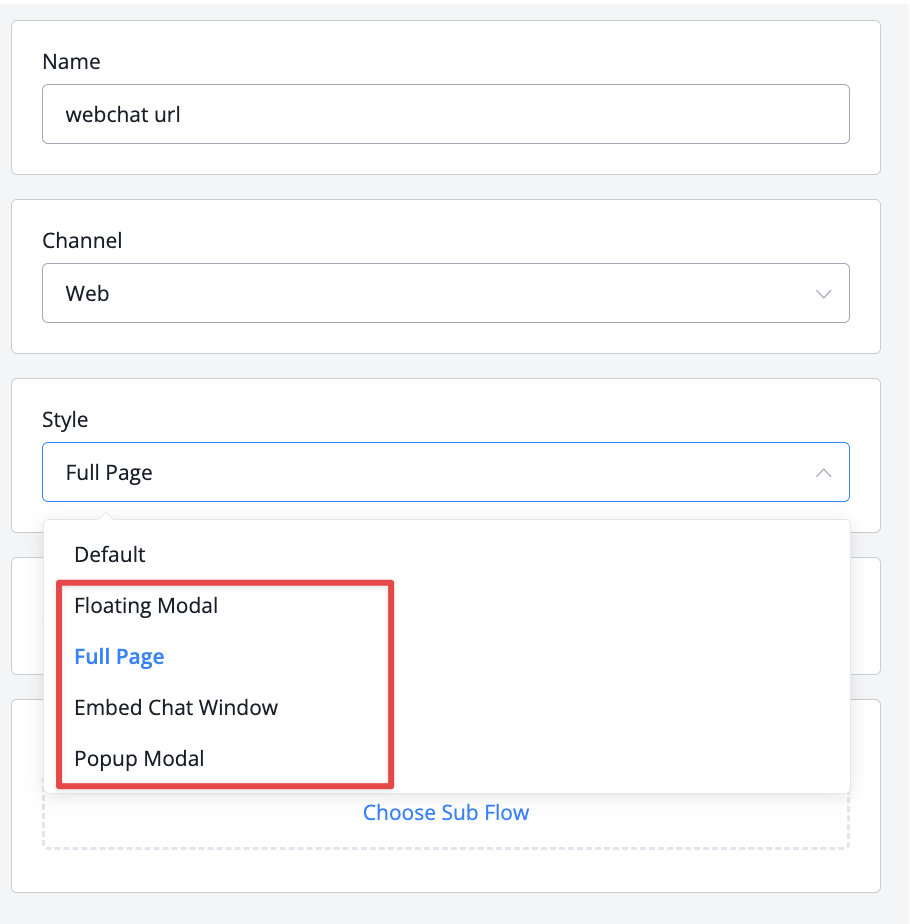Screen dimensions: 910x924
Task: Click the Style field label
Action: pyautogui.click(x=65, y=420)
